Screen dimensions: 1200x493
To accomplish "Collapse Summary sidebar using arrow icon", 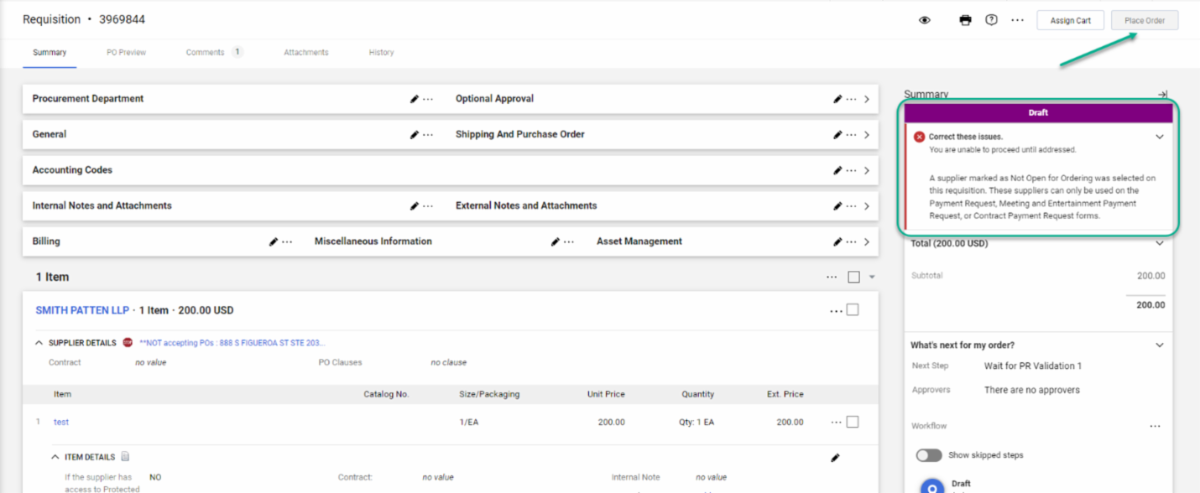I will [1162, 94].
